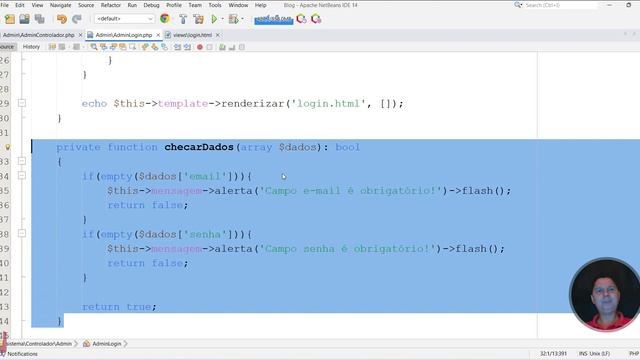The height and width of the screenshot is (360, 640).
Task: Click the Save All toolbar icon
Action: pos(40,19)
